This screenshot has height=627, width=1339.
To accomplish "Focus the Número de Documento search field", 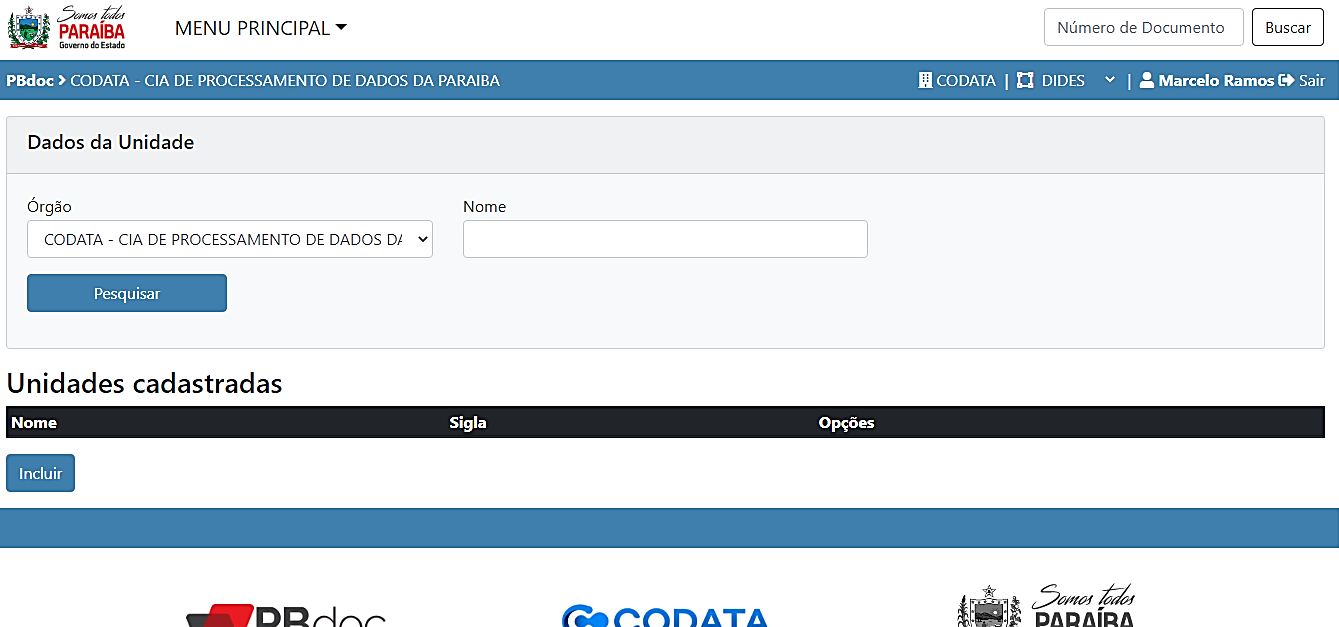I will [x=1143, y=28].
